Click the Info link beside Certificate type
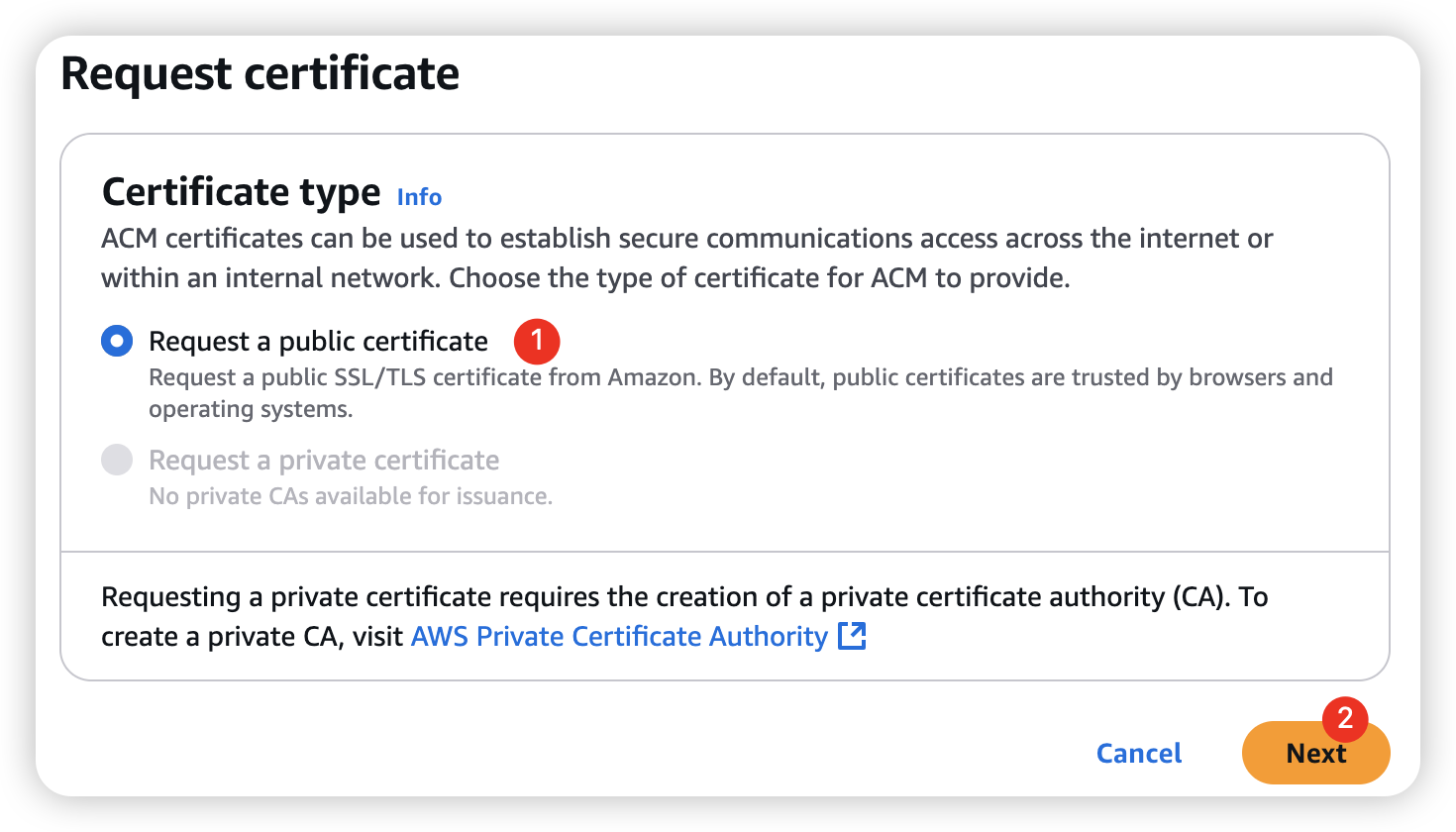 coord(419,197)
